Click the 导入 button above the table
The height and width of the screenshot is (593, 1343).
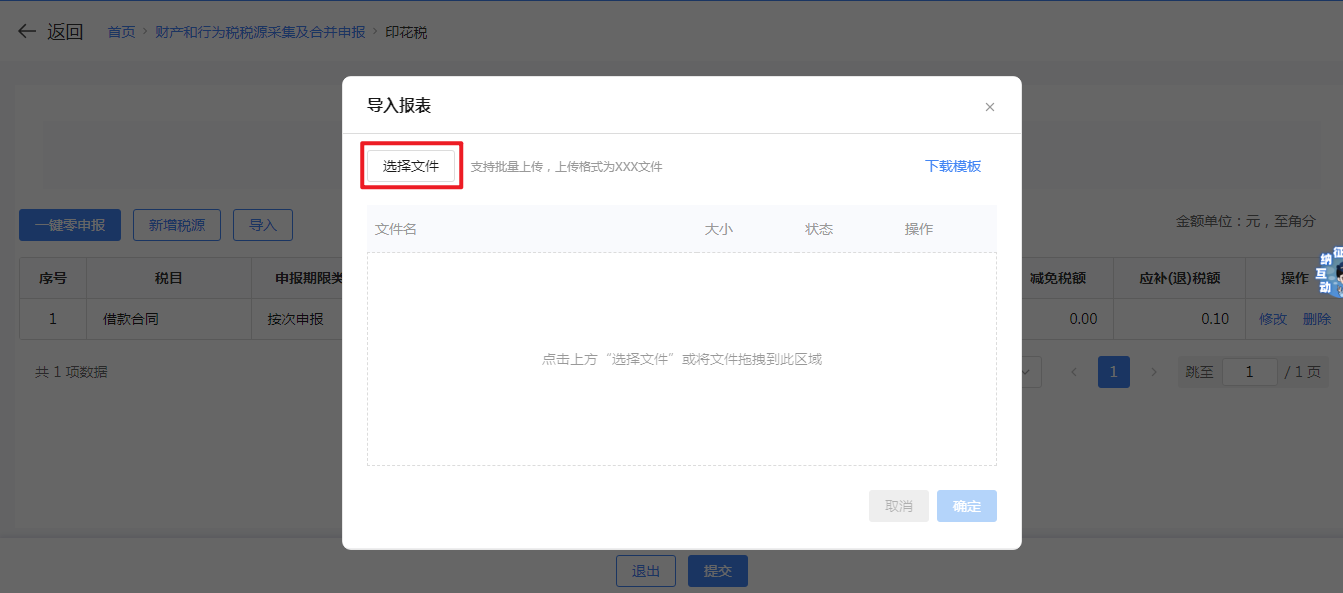pos(263,225)
